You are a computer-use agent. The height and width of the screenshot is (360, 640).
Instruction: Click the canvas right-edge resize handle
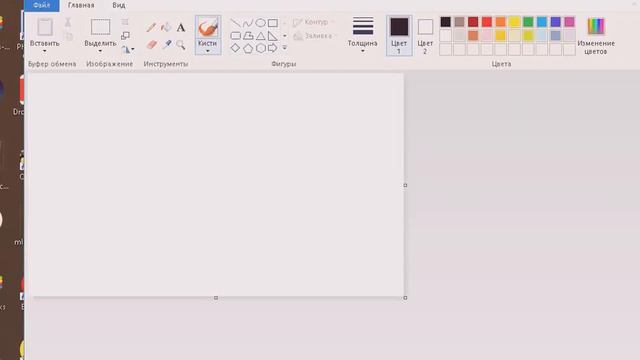(x=405, y=185)
